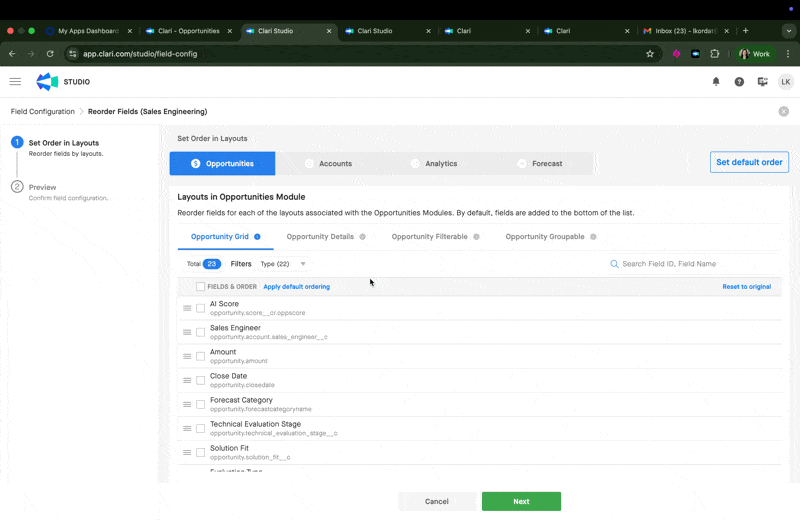The width and height of the screenshot is (800, 520).
Task: Select the Opportunity Grid layout tab
Action: (x=226, y=237)
